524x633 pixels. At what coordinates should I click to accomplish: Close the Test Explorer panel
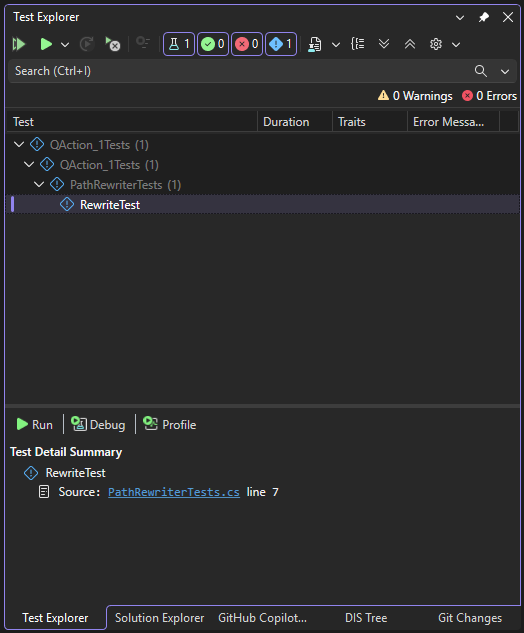(x=507, y=17)
